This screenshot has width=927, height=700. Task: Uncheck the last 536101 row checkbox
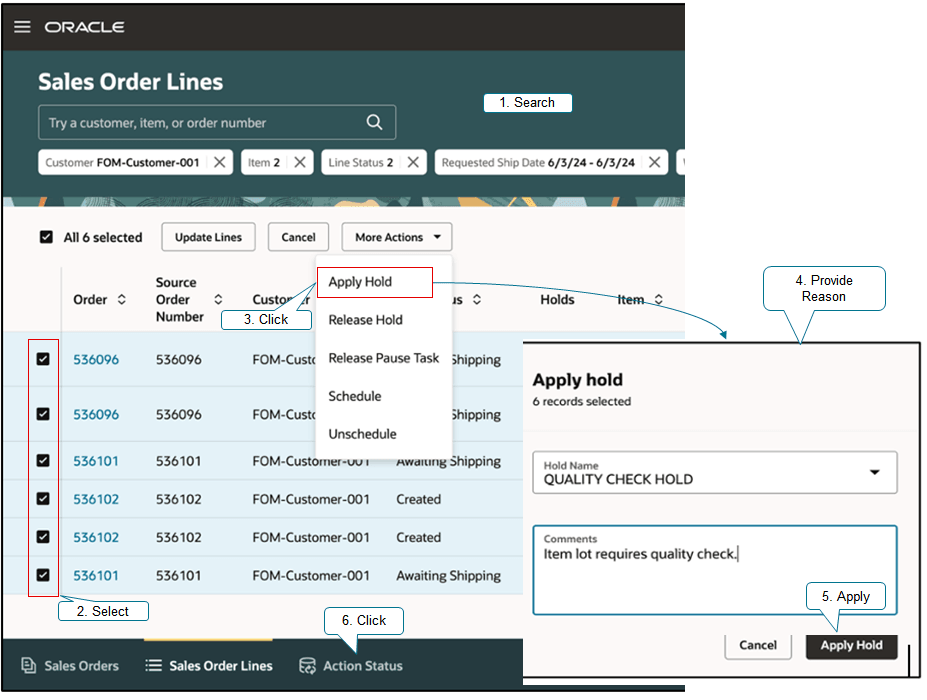click(x=43, y=575)
